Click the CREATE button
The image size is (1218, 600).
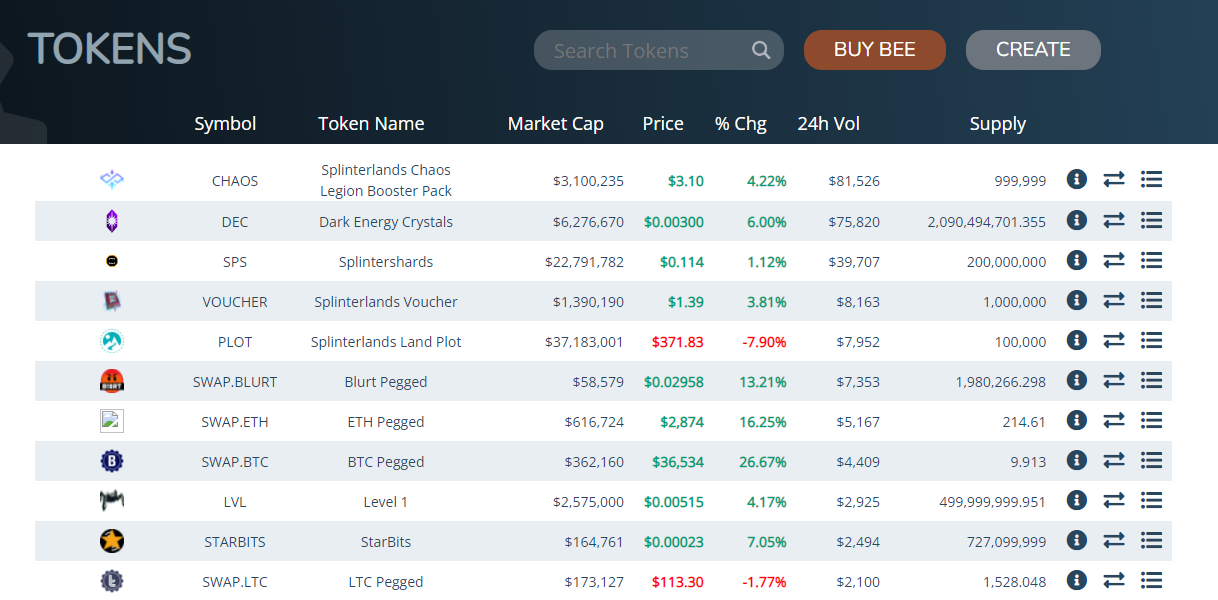pyautogui.click(x=1033, y=50)
